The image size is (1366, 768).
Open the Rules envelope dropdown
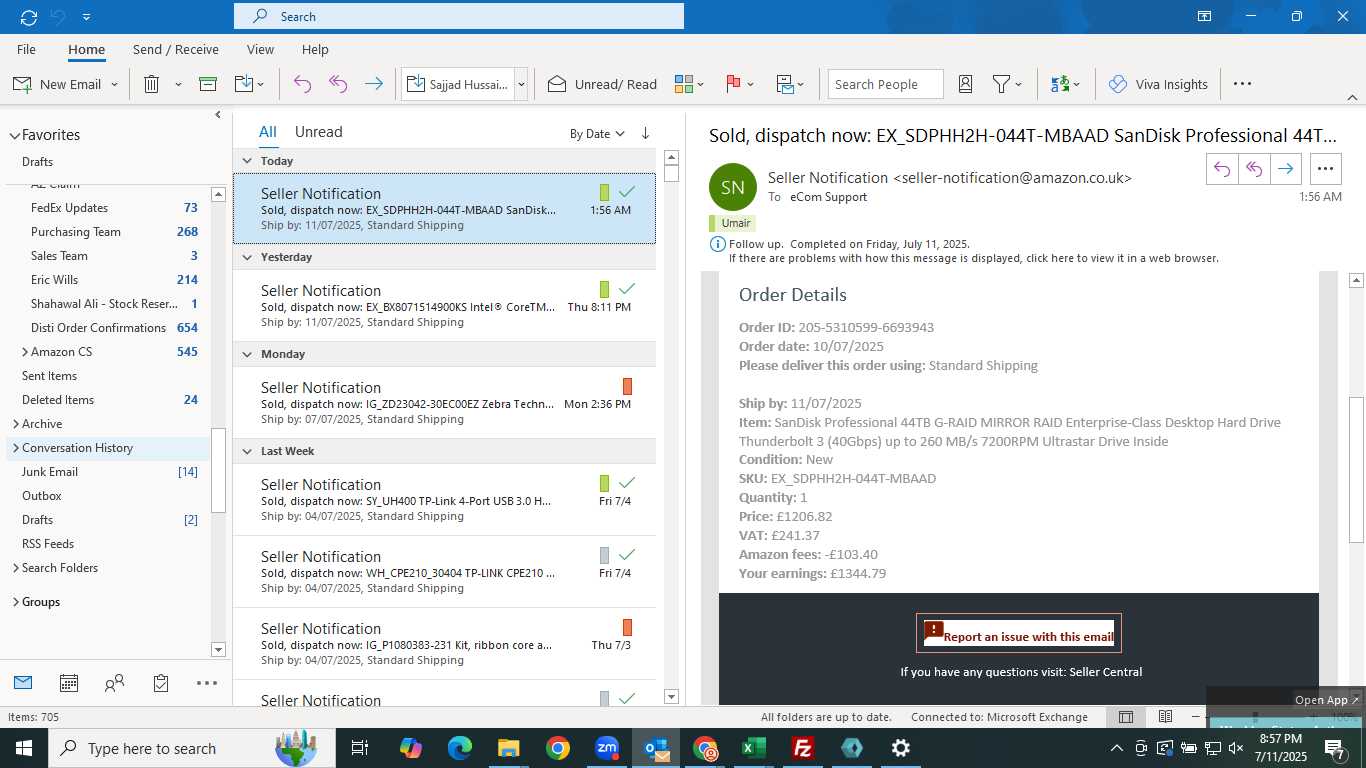coord(791,84)
